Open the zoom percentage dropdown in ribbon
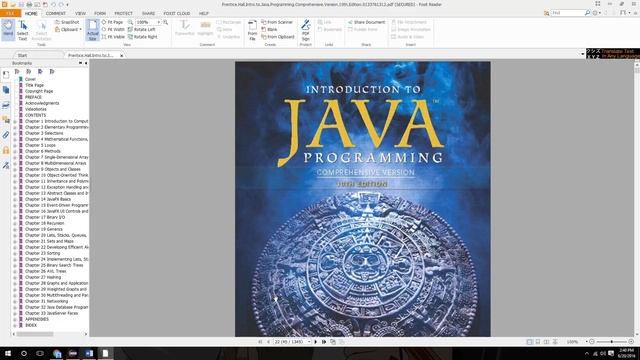 pyautogui.click(x=159, y=22)
